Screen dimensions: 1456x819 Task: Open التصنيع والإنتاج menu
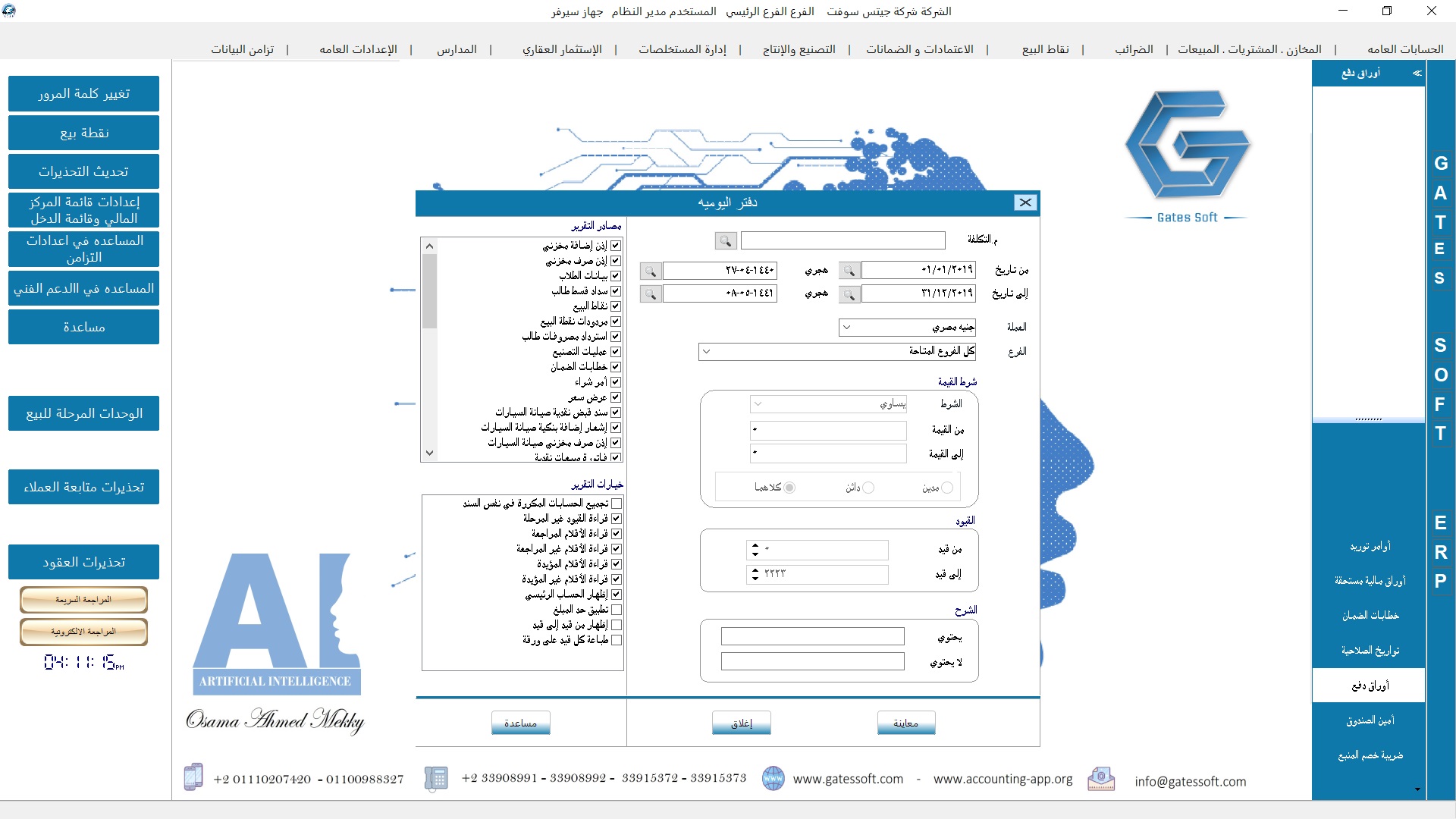point(799,49)
